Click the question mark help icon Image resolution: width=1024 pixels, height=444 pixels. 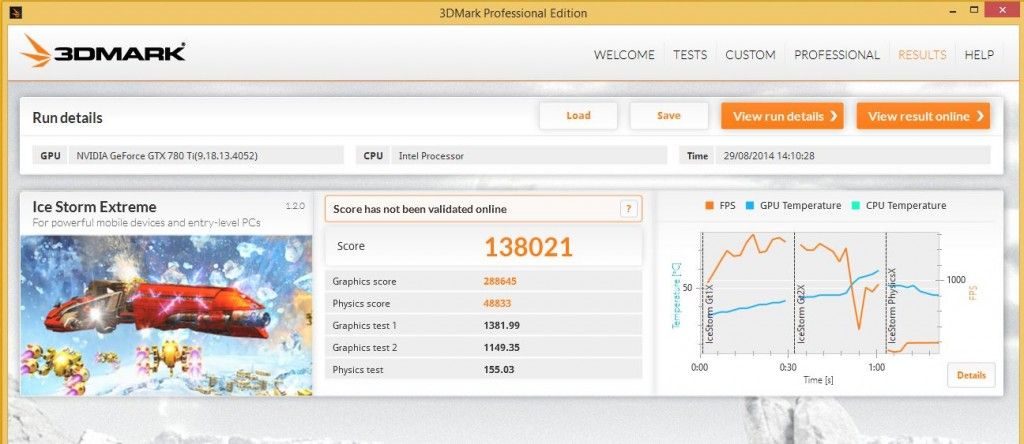coord(628,209)
